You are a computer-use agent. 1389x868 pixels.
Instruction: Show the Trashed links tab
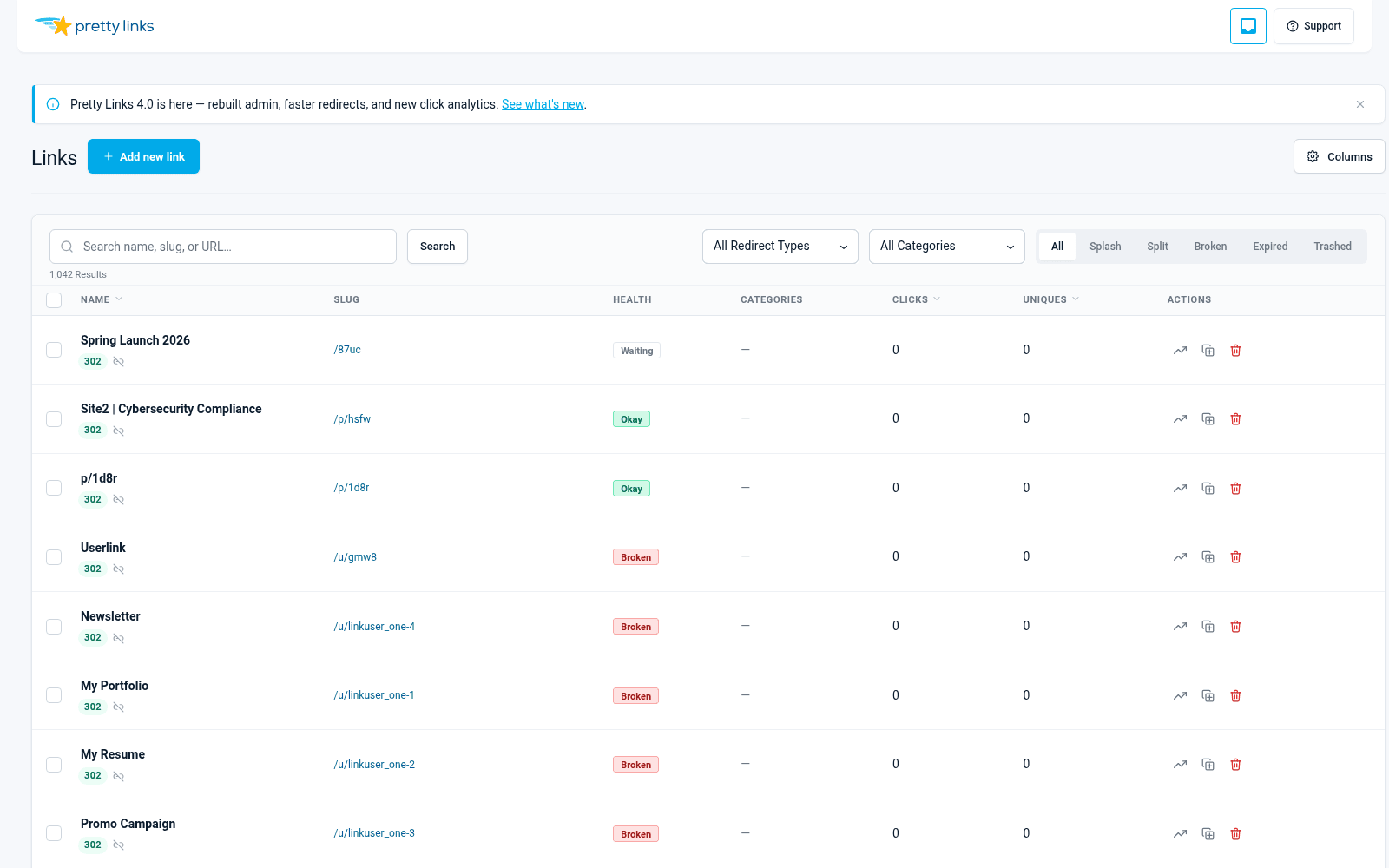1333,247
